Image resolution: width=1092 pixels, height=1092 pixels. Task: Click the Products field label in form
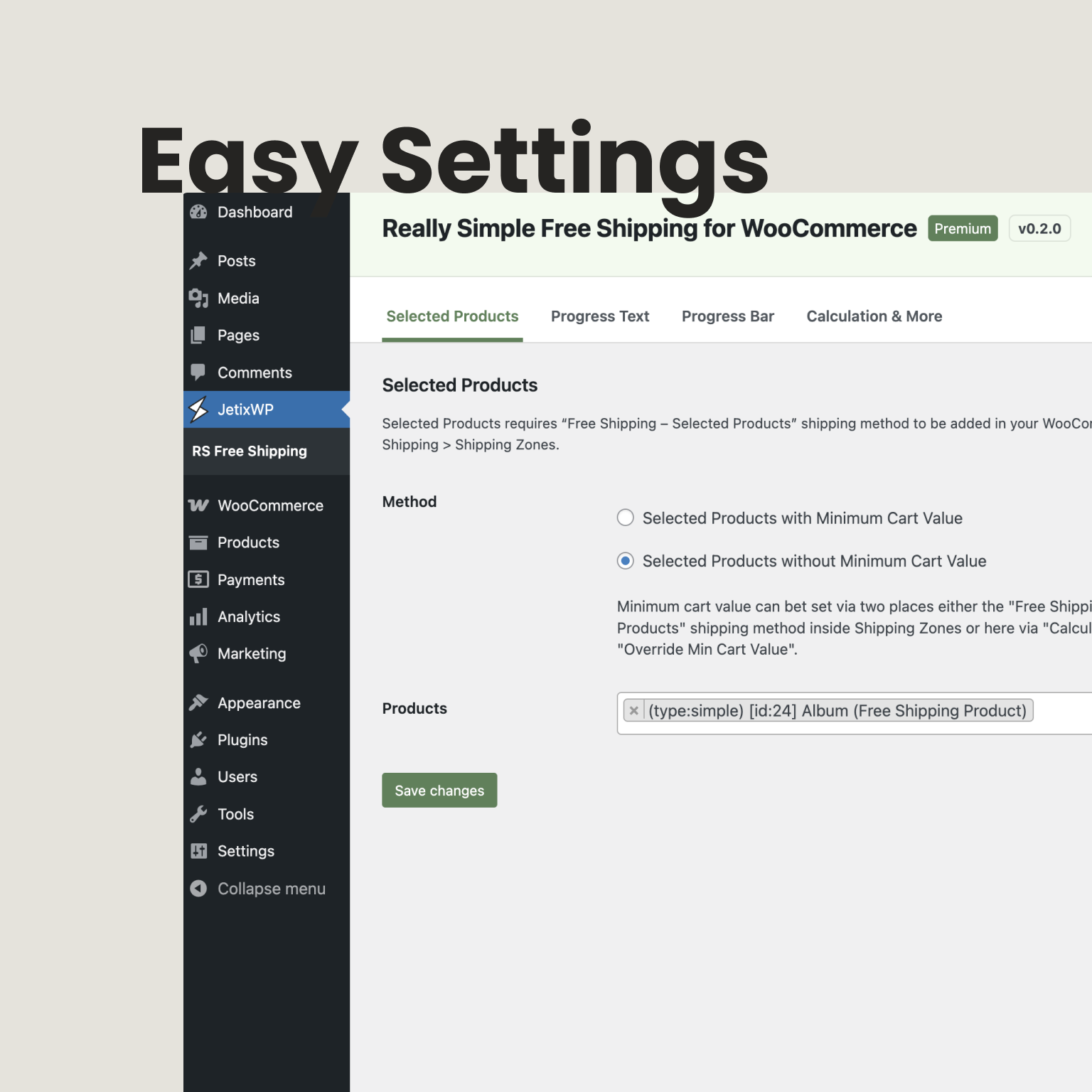(x=414, y=708)
